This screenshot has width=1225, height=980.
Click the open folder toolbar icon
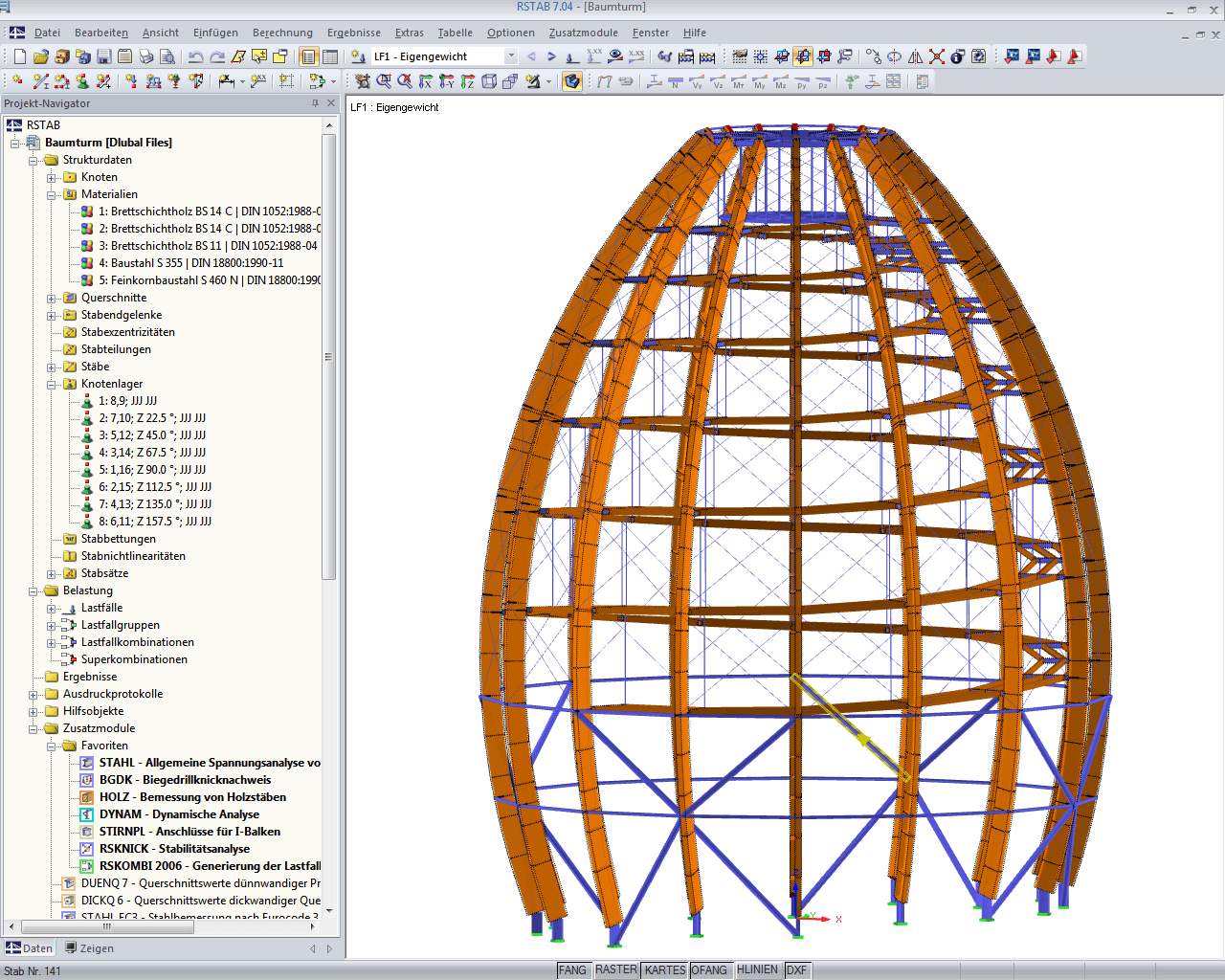coord(41,56)
